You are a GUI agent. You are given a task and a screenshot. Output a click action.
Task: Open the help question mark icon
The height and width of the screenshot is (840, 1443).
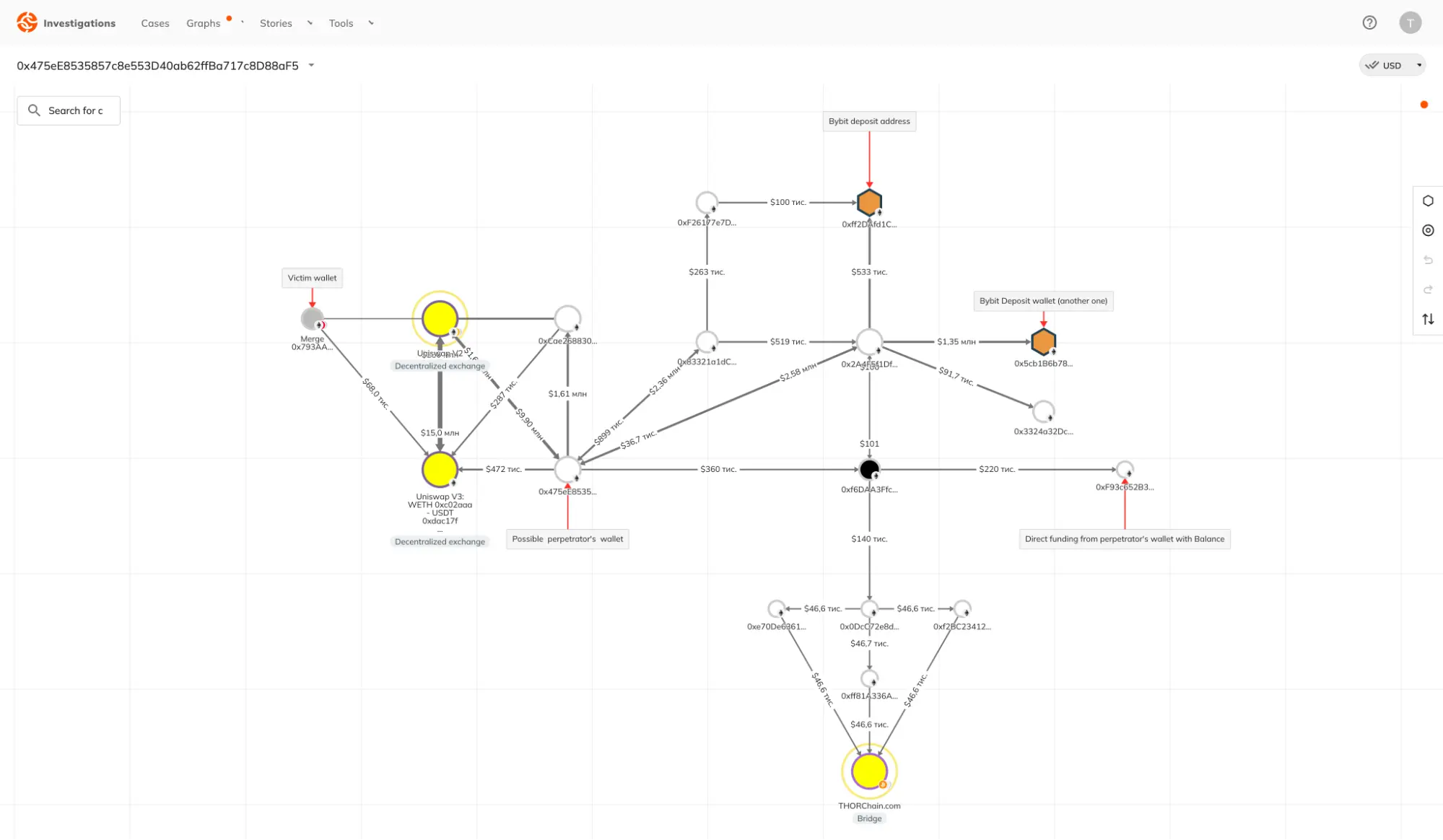pyautogui.click(x=1369, y=22)
